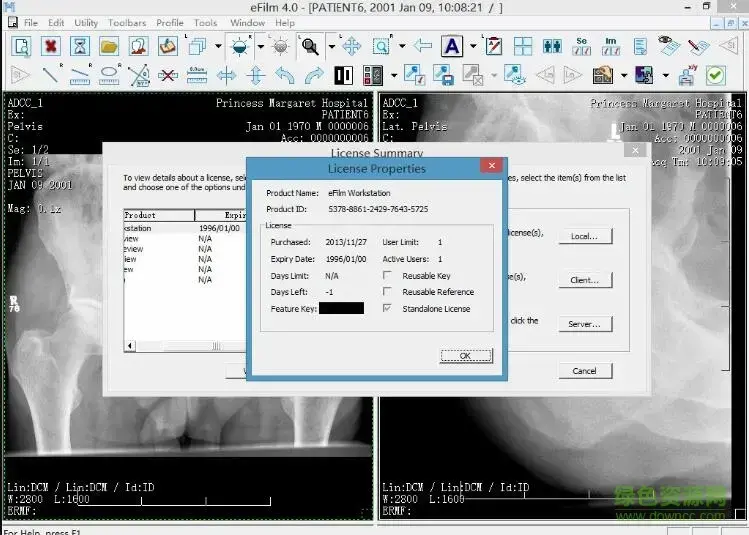Select the pan four-arrow tool

pyautogui.click(x=352, y=46)
